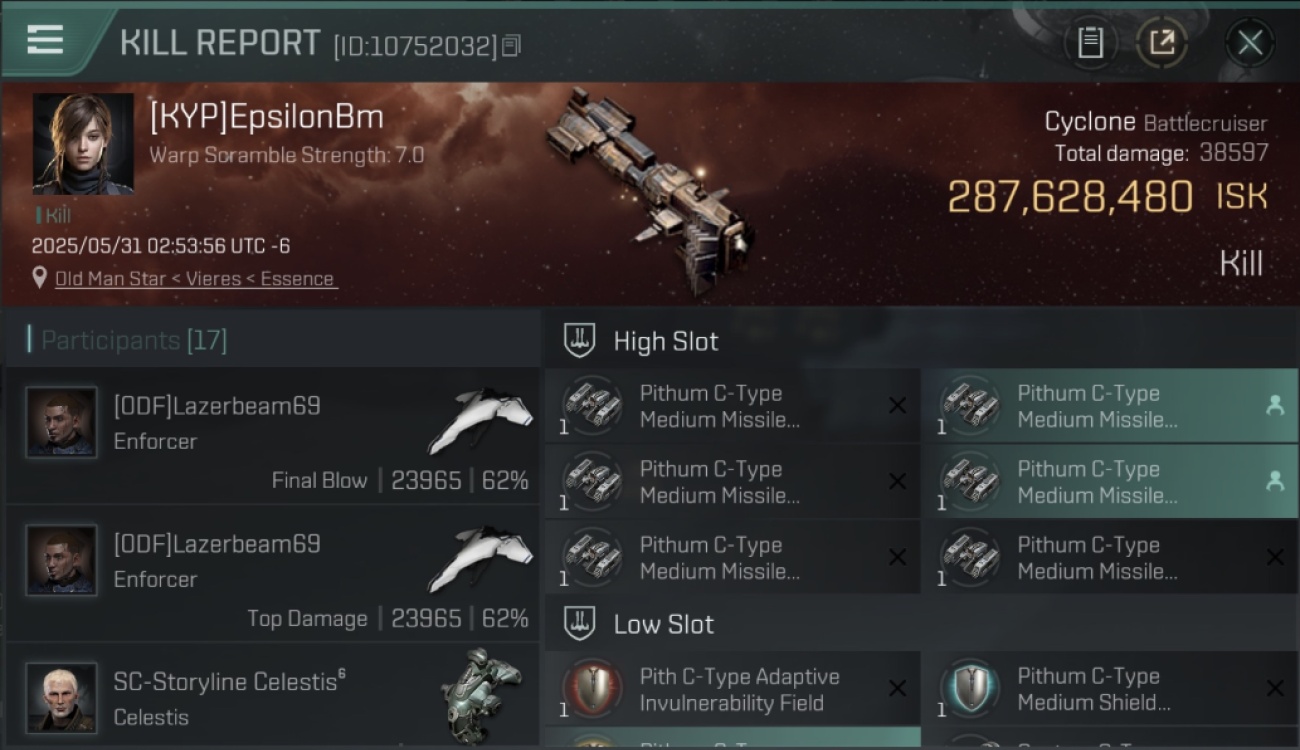Select Pith C-Type Adaptive Invulnerability Field

(732, 689)
